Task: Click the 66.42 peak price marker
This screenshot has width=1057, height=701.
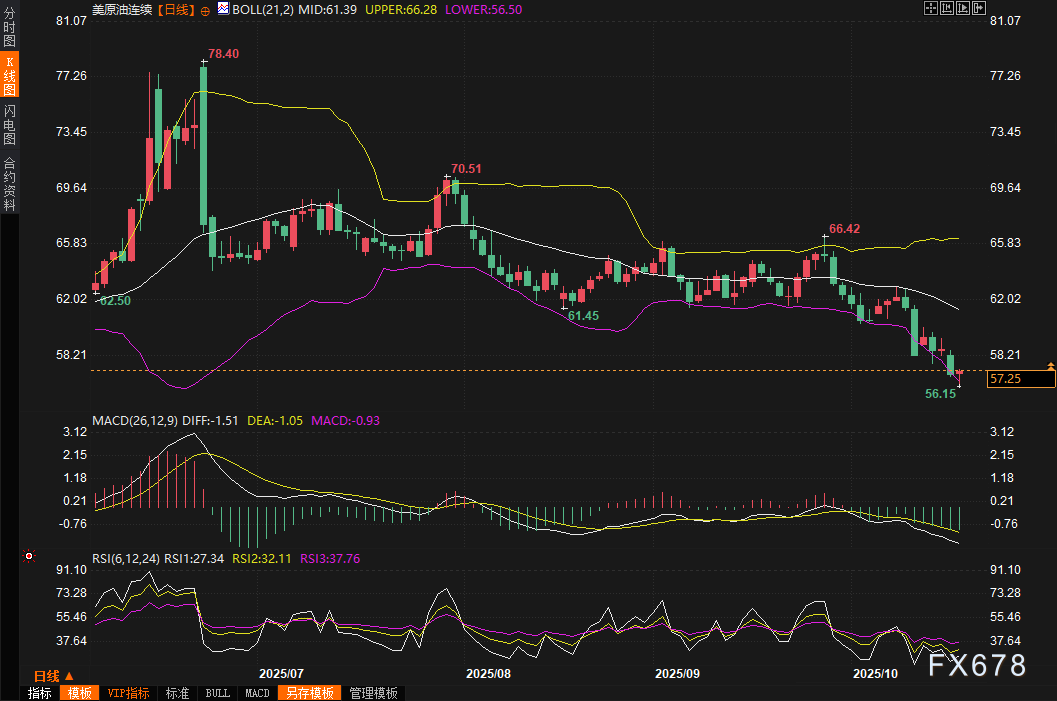Action: (844, 229)
